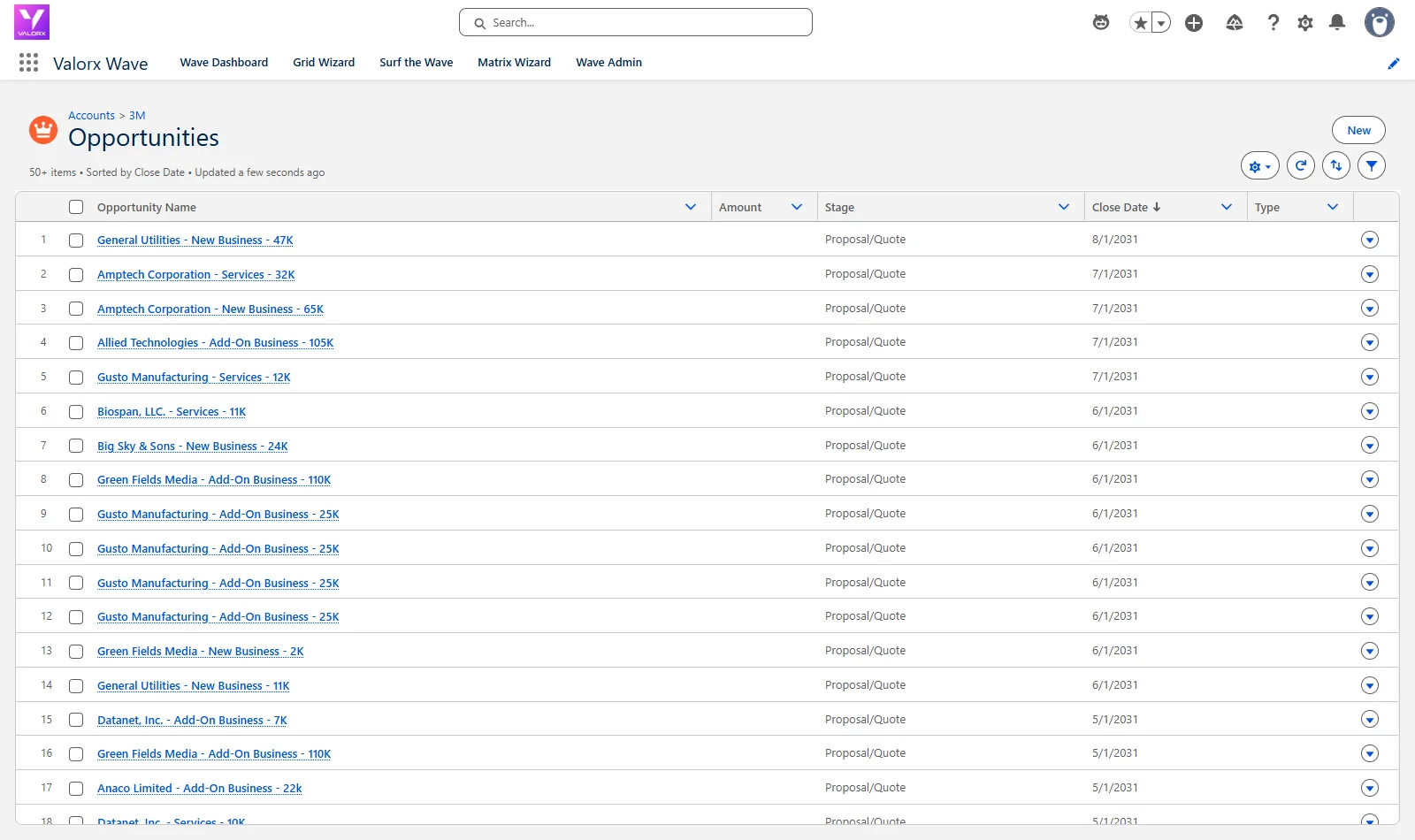
Task: Go to the Wave Dashboard tab
Action: coord(224,63)
